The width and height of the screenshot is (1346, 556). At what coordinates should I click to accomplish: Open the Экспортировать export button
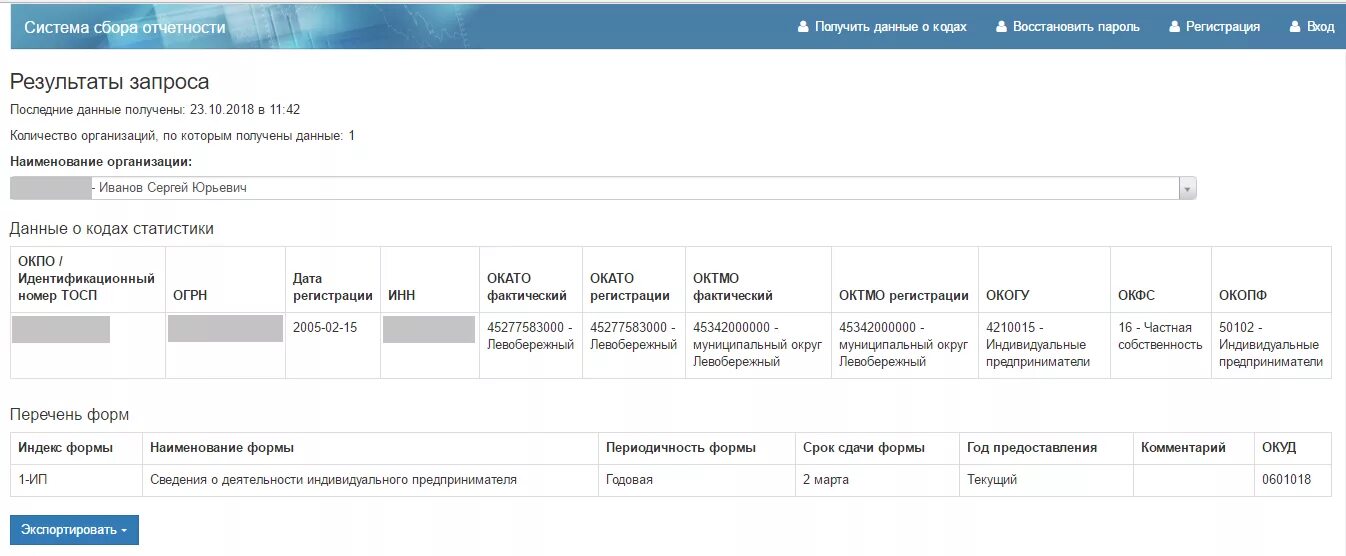74,530
